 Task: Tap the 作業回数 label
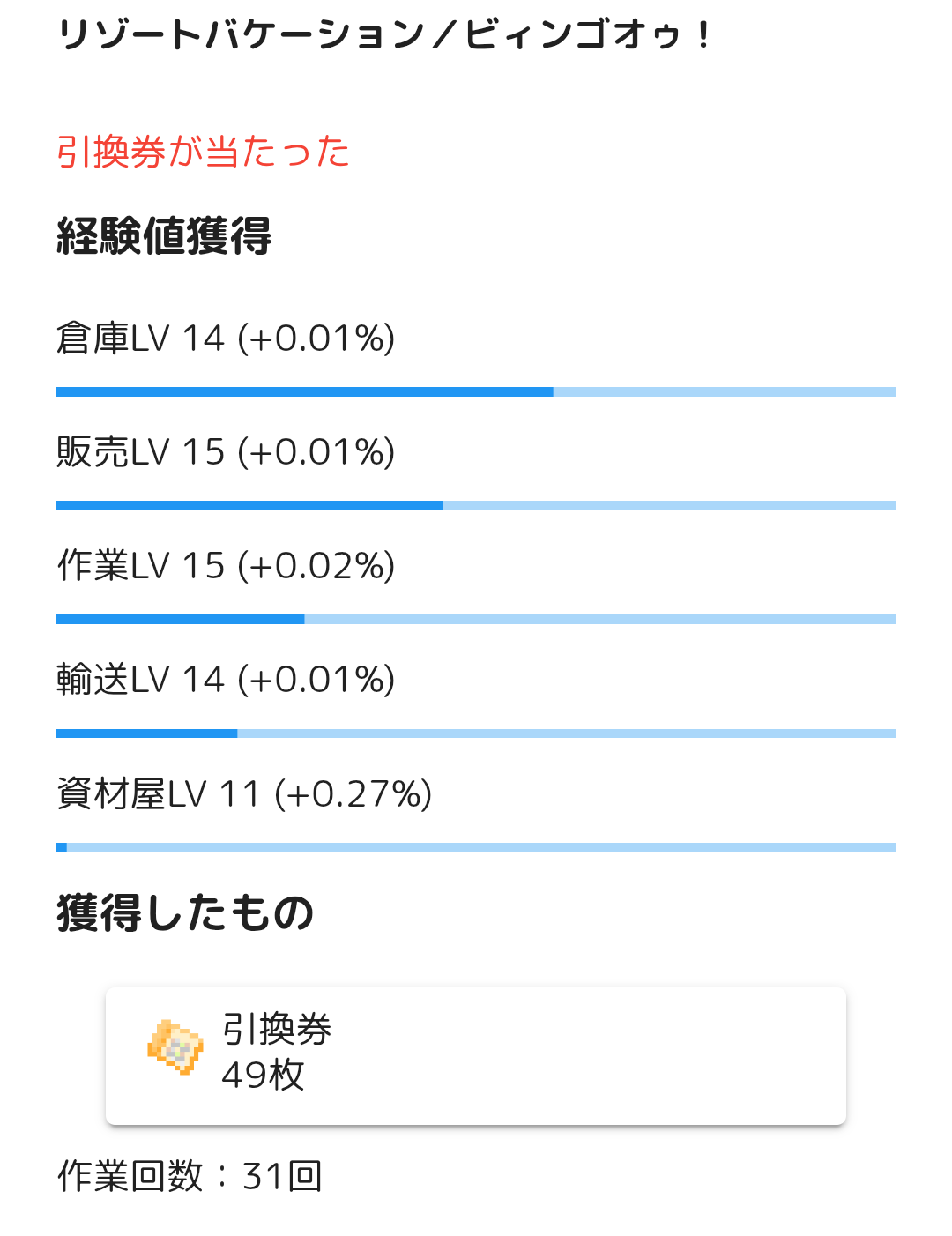pos(130,1176)
